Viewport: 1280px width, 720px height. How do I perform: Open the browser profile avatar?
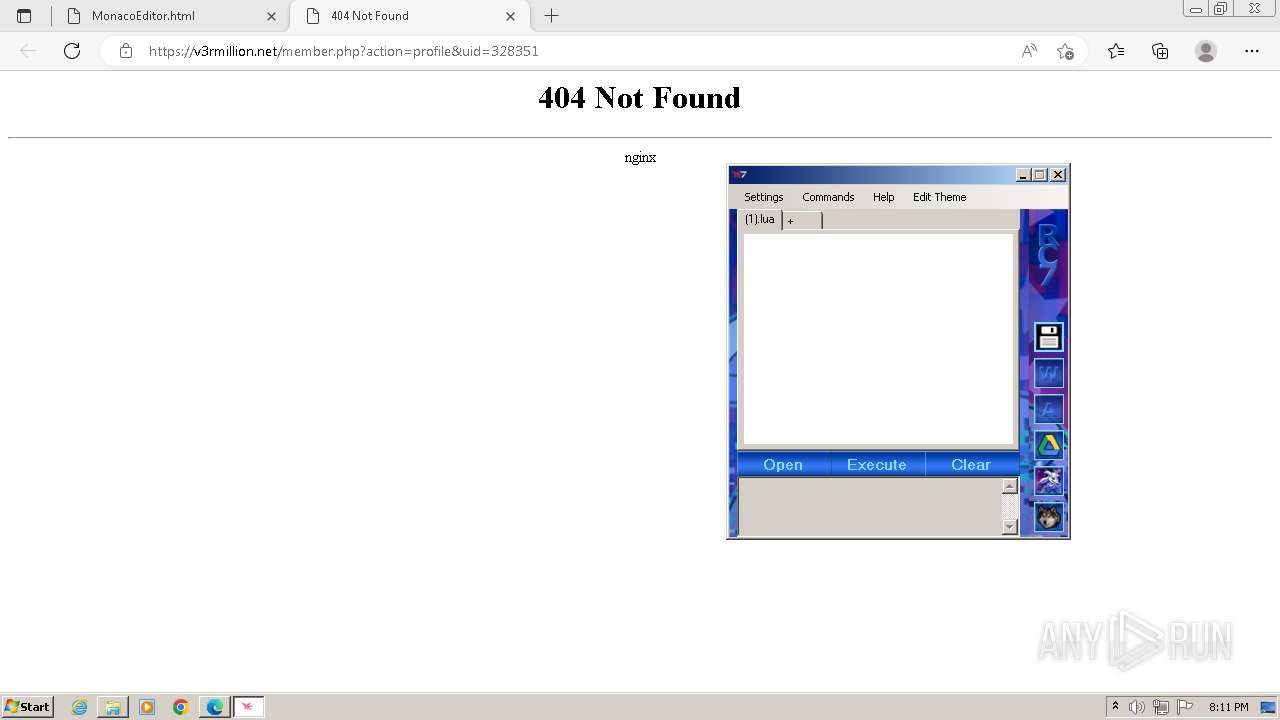point(1206,51)
